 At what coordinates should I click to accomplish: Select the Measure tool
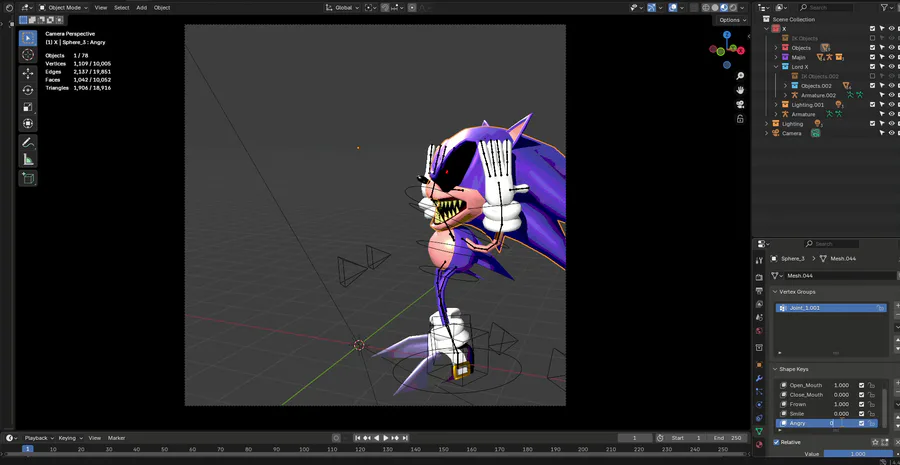click(x=28, y=159)
